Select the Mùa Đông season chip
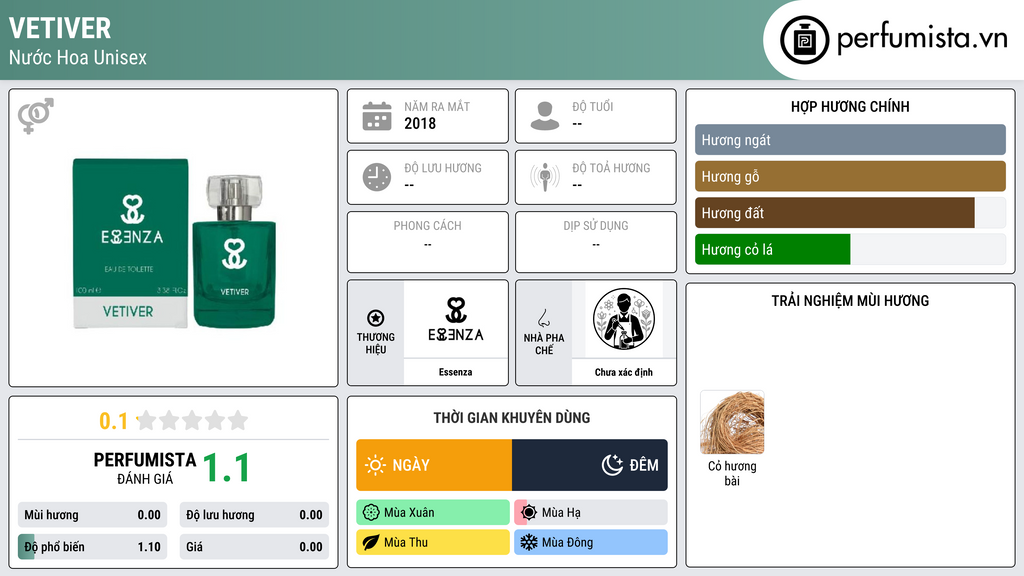 click(591, 542)
